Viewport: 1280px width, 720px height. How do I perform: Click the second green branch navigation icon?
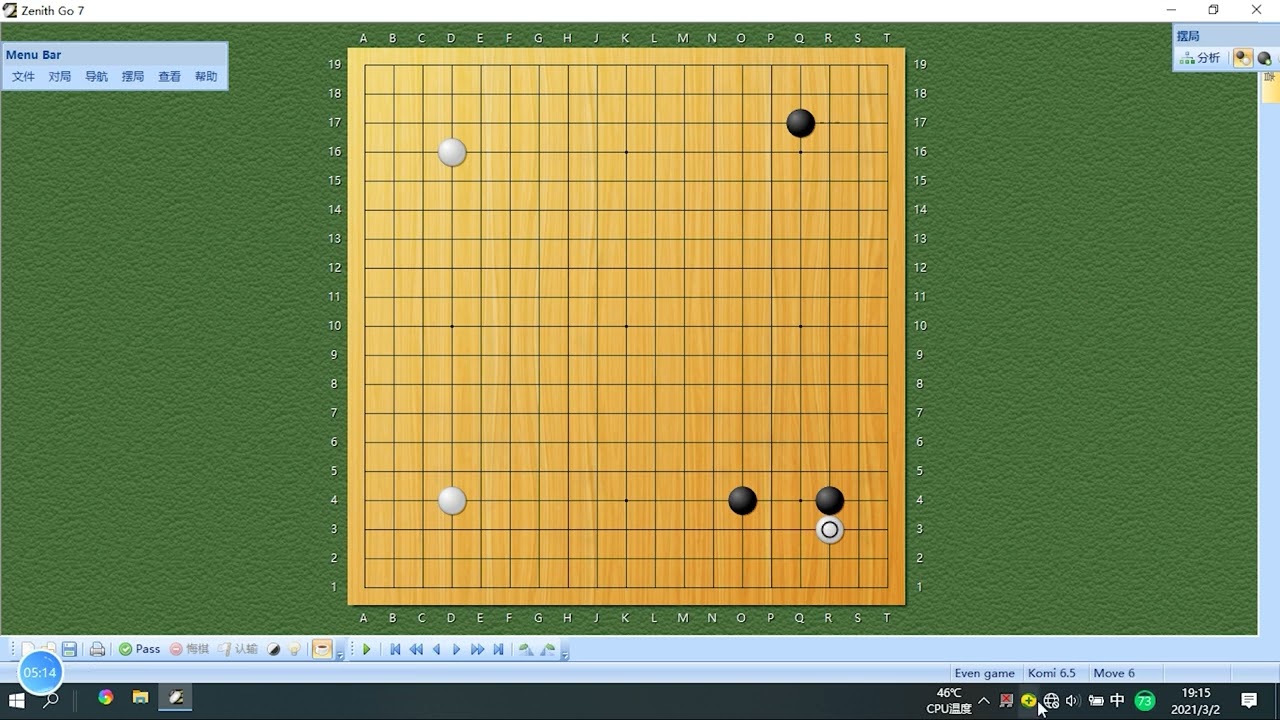[547, 649]
